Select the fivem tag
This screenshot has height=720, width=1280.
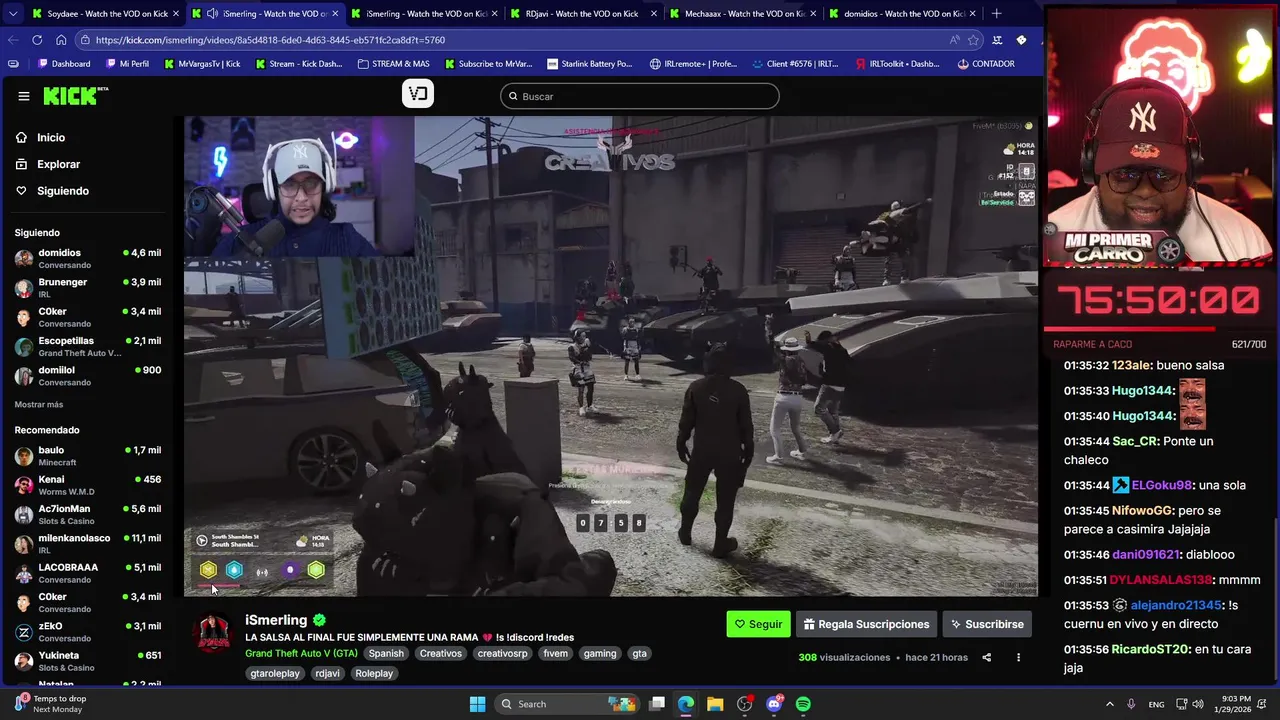tap(556, 653)
